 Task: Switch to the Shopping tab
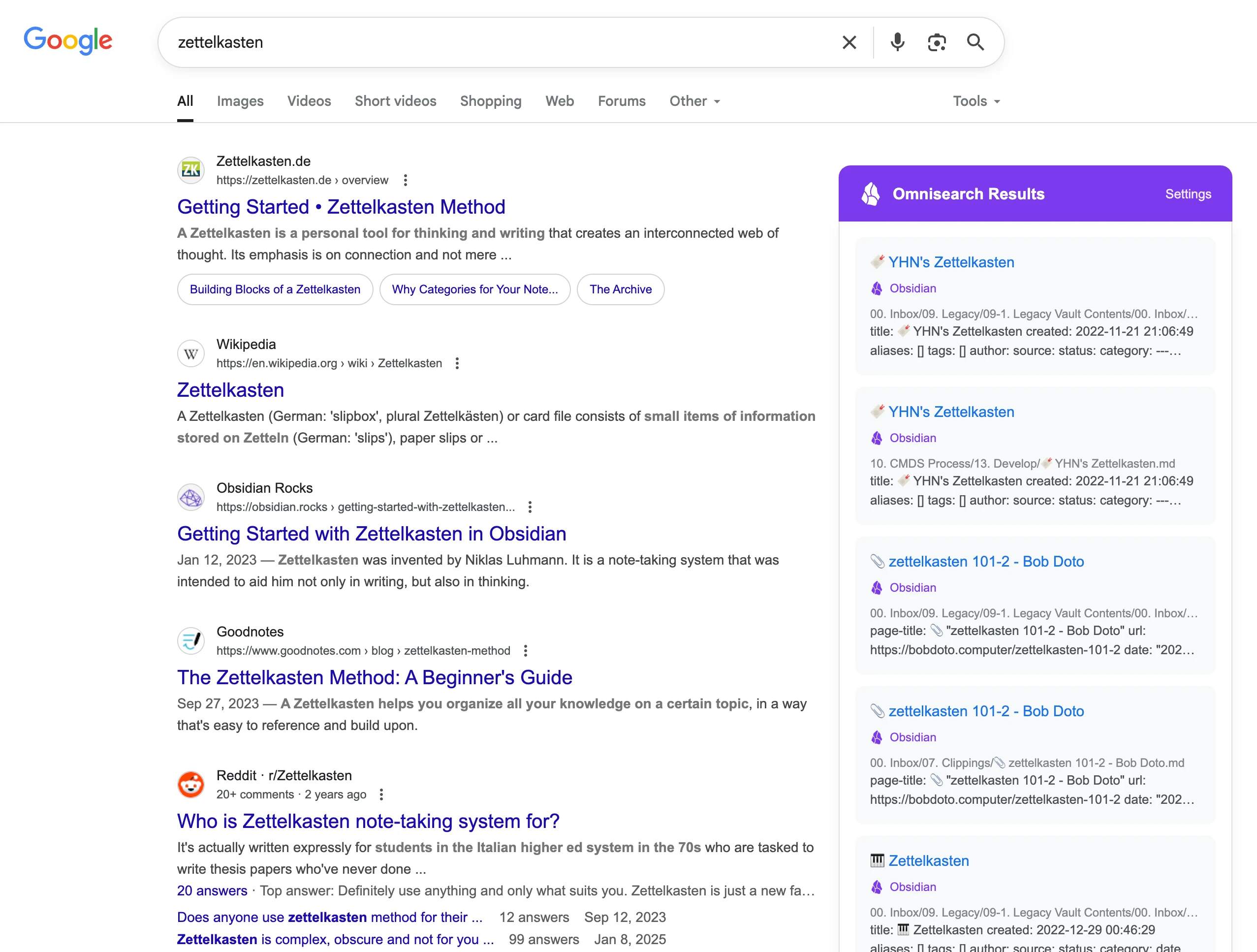pos(491,101)
